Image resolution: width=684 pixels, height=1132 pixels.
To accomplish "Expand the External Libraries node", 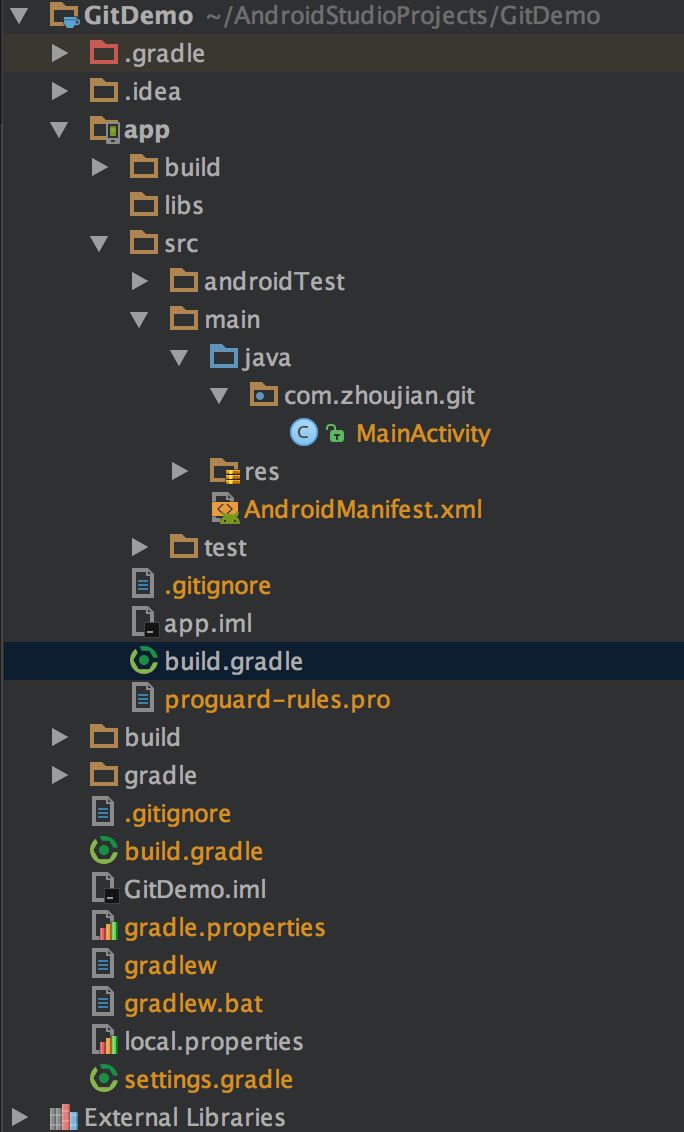I will click(19, 1117).
